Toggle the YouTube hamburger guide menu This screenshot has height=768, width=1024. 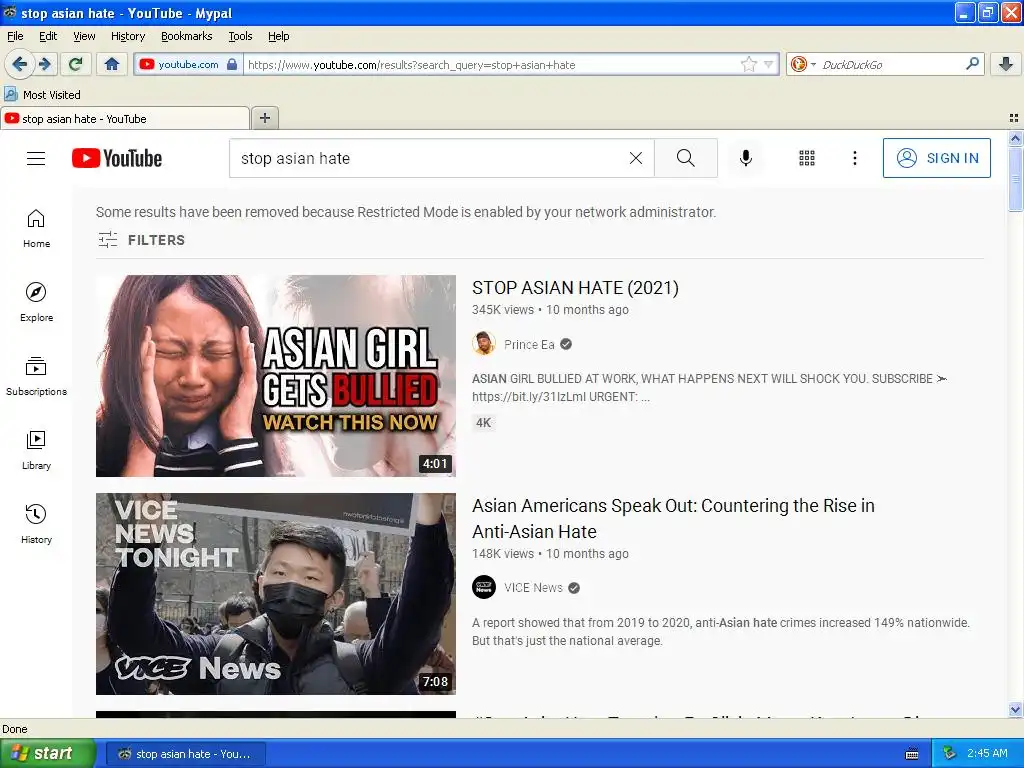tap(36, 158)
